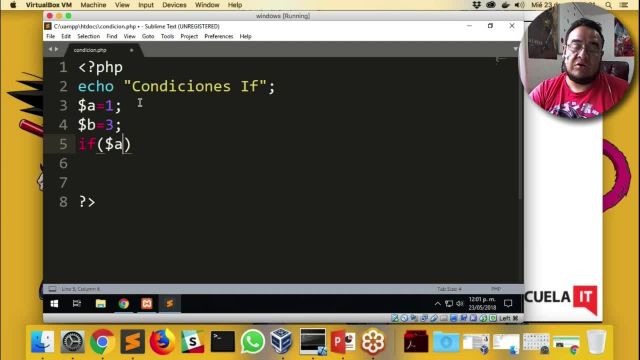Image resolution: width=640 pixels, height=360 pixels.
Task: Restore down the Sublime Text window
Action: pos(490,26)
